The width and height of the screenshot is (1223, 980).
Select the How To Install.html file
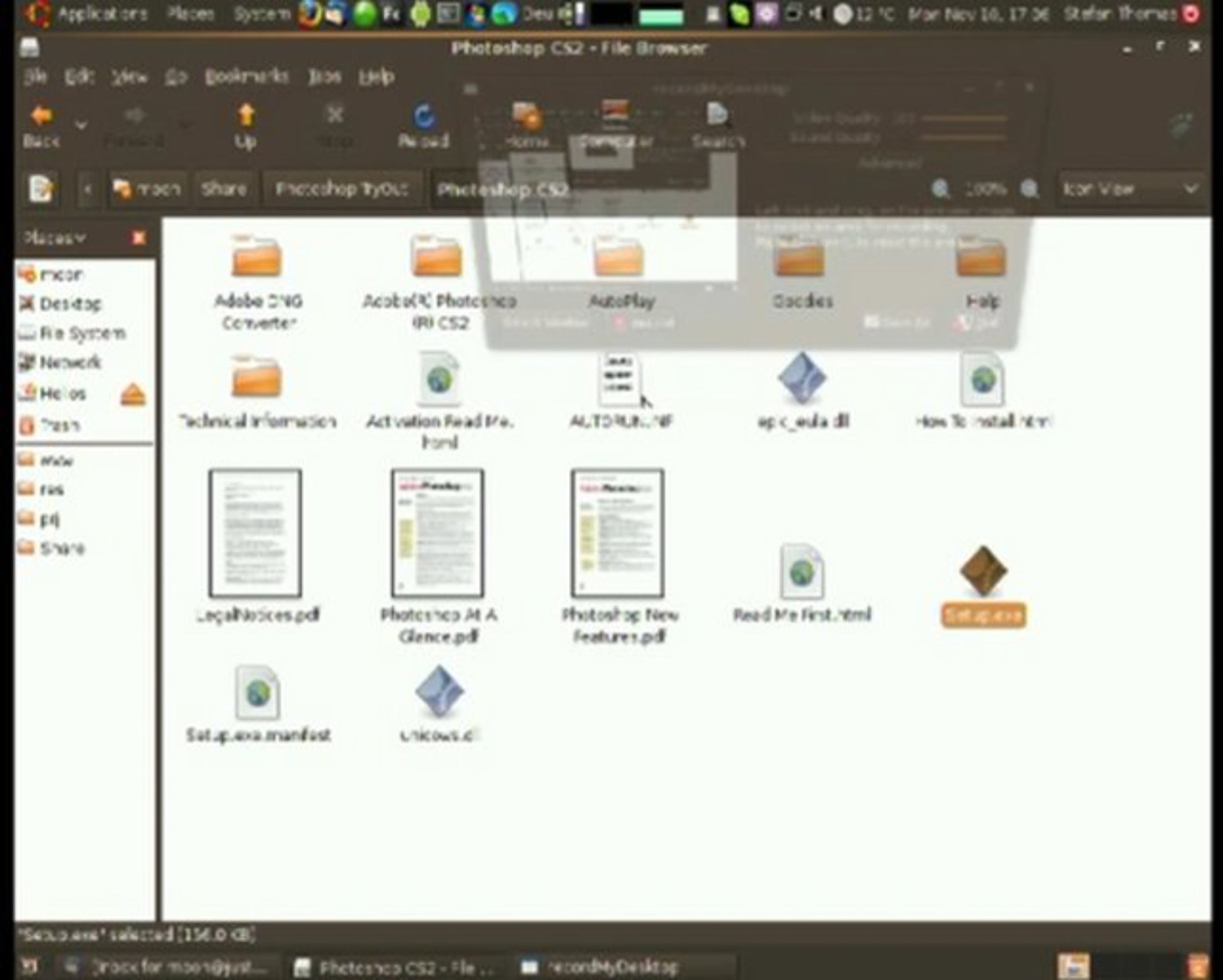click(x=983, y=379)
